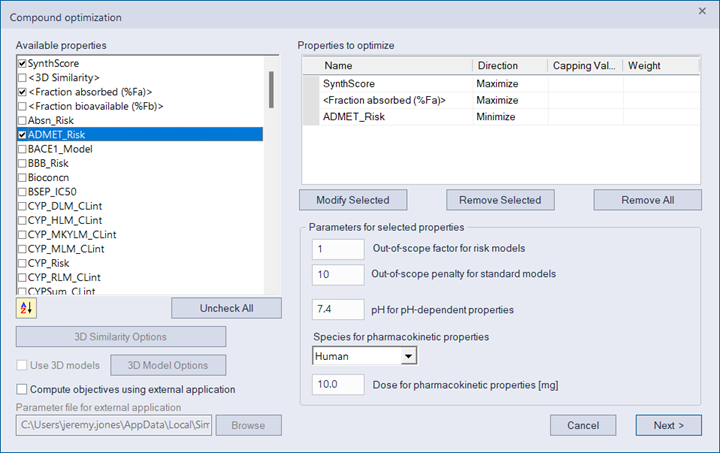
Task: Click the A-Z sort properties icon
Action: 26,308
